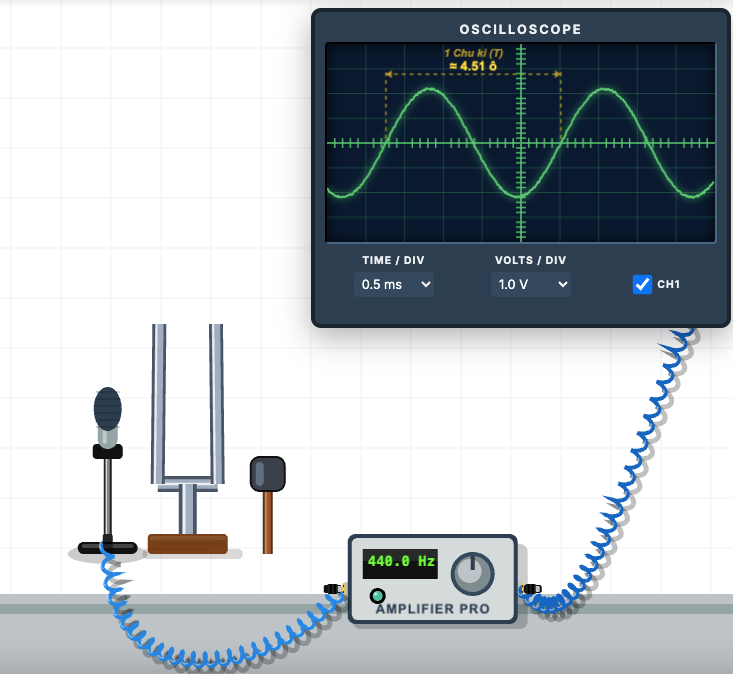Click the amplifier's left cable connector
The height and width of the screenshot is (674, 733).
tap(333, 589)
